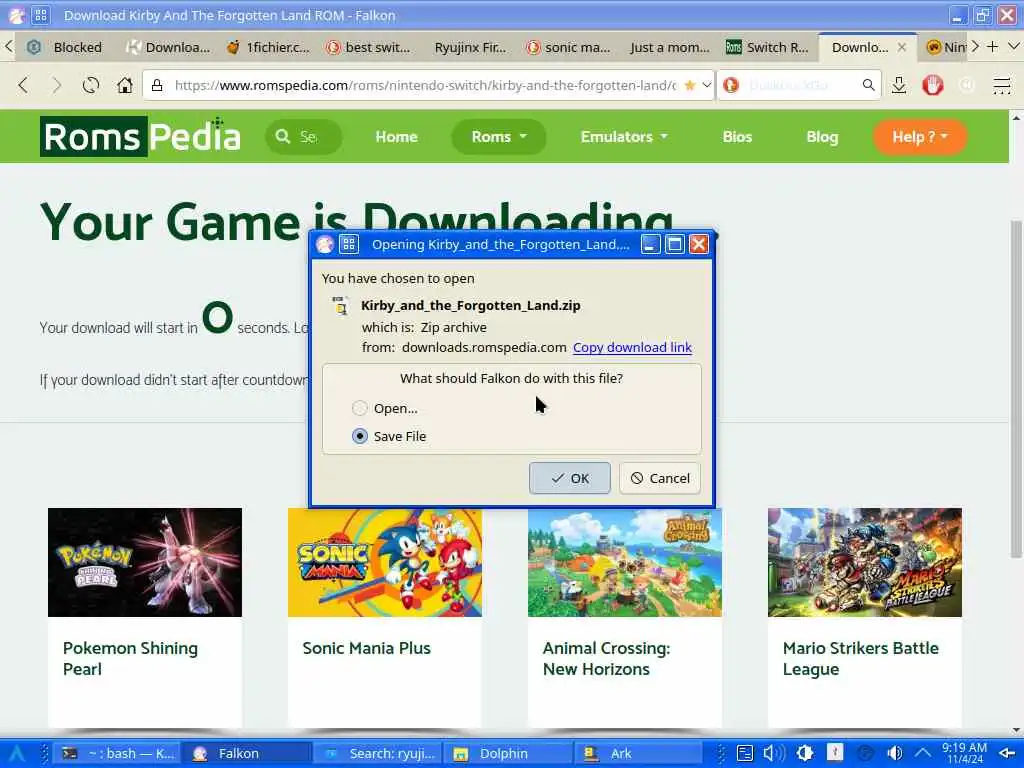The image size is (1024, 768).
Task: Click the zip archive file icon
Action: pyautogui.click(x=340, y=306)
